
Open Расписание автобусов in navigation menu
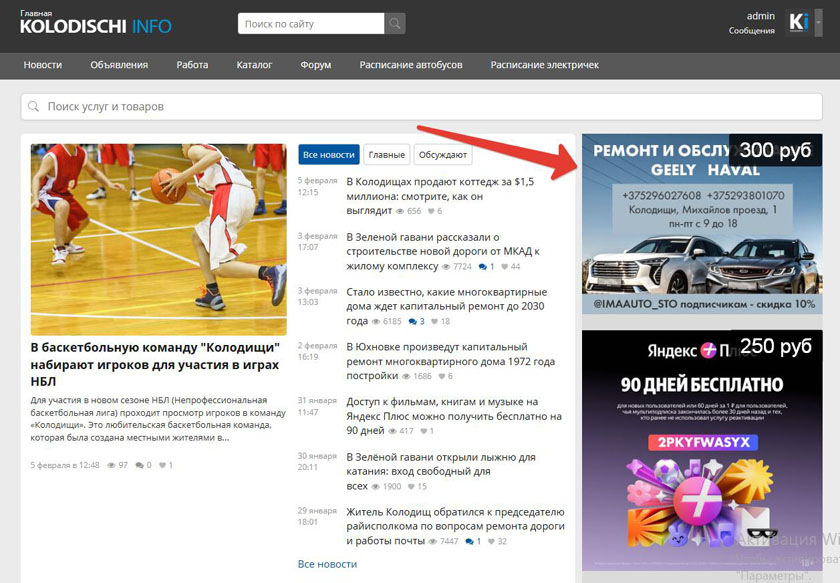click(x=411, y=65)
